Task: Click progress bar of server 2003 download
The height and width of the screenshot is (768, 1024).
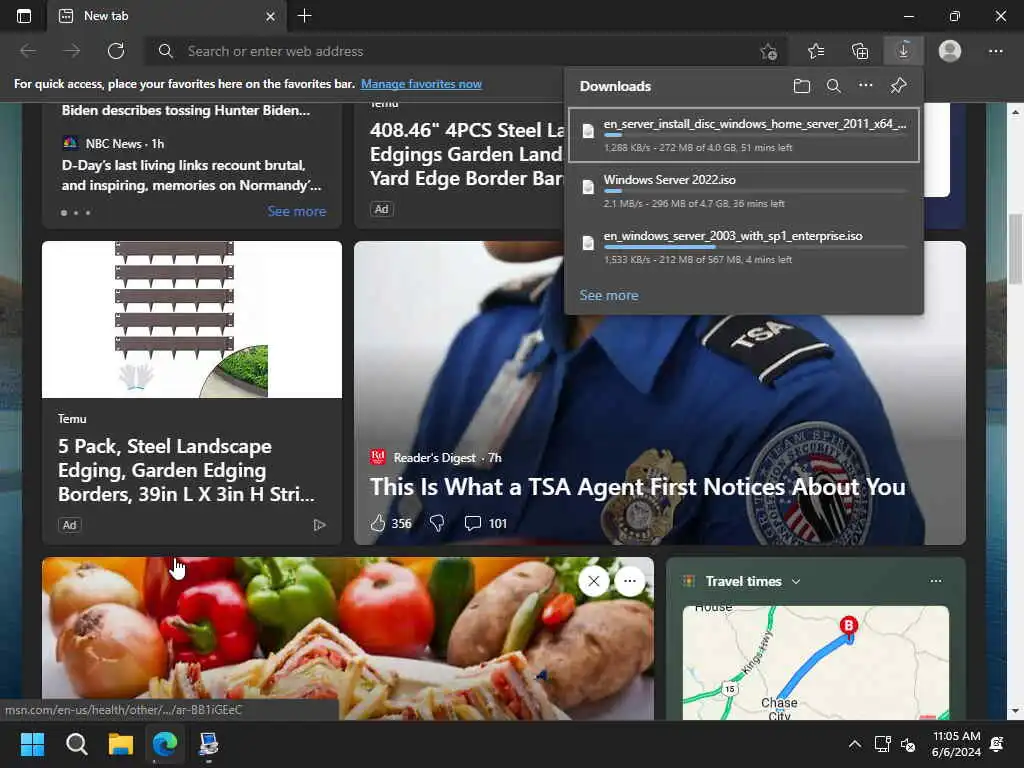Action: 755,247
